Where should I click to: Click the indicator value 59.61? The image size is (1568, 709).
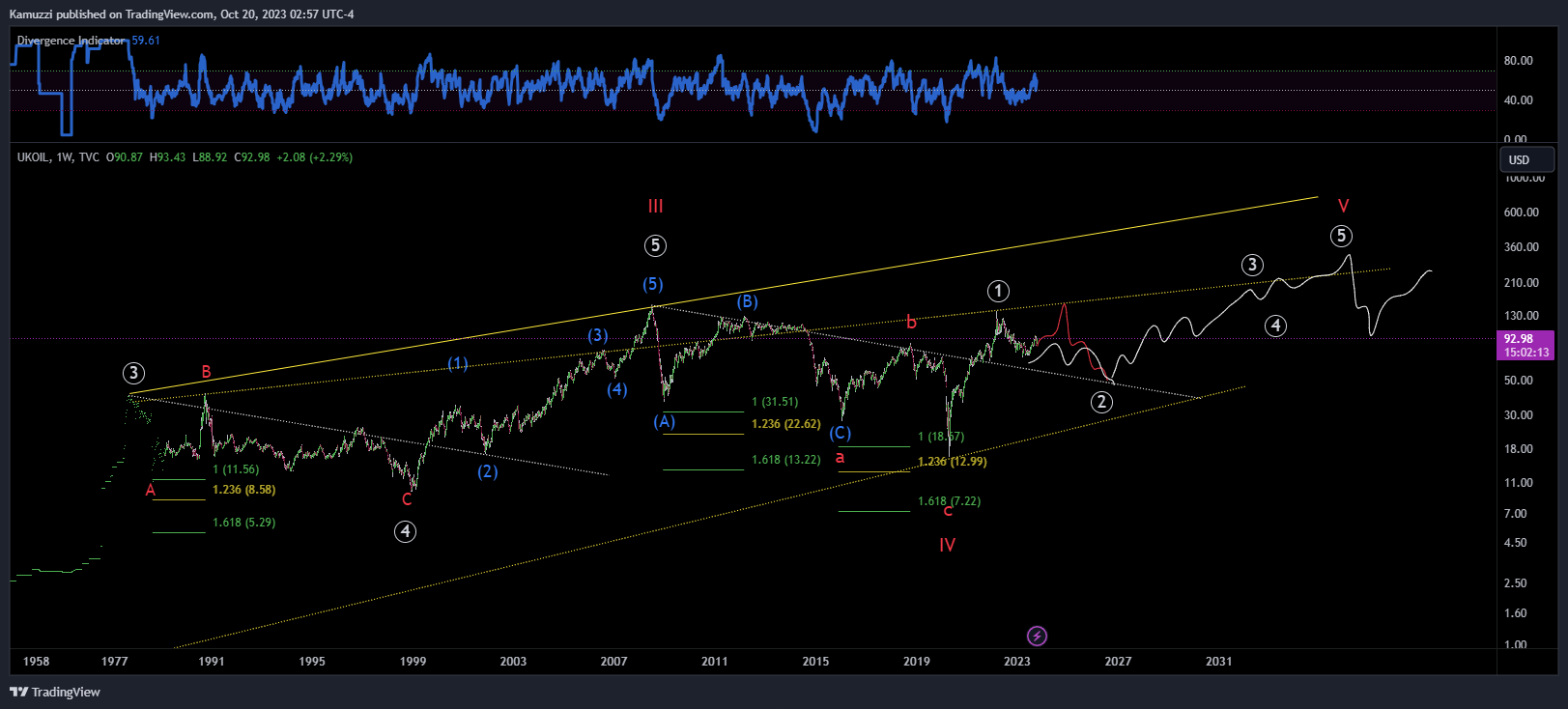pyautogui.click(x=146, y=41)
